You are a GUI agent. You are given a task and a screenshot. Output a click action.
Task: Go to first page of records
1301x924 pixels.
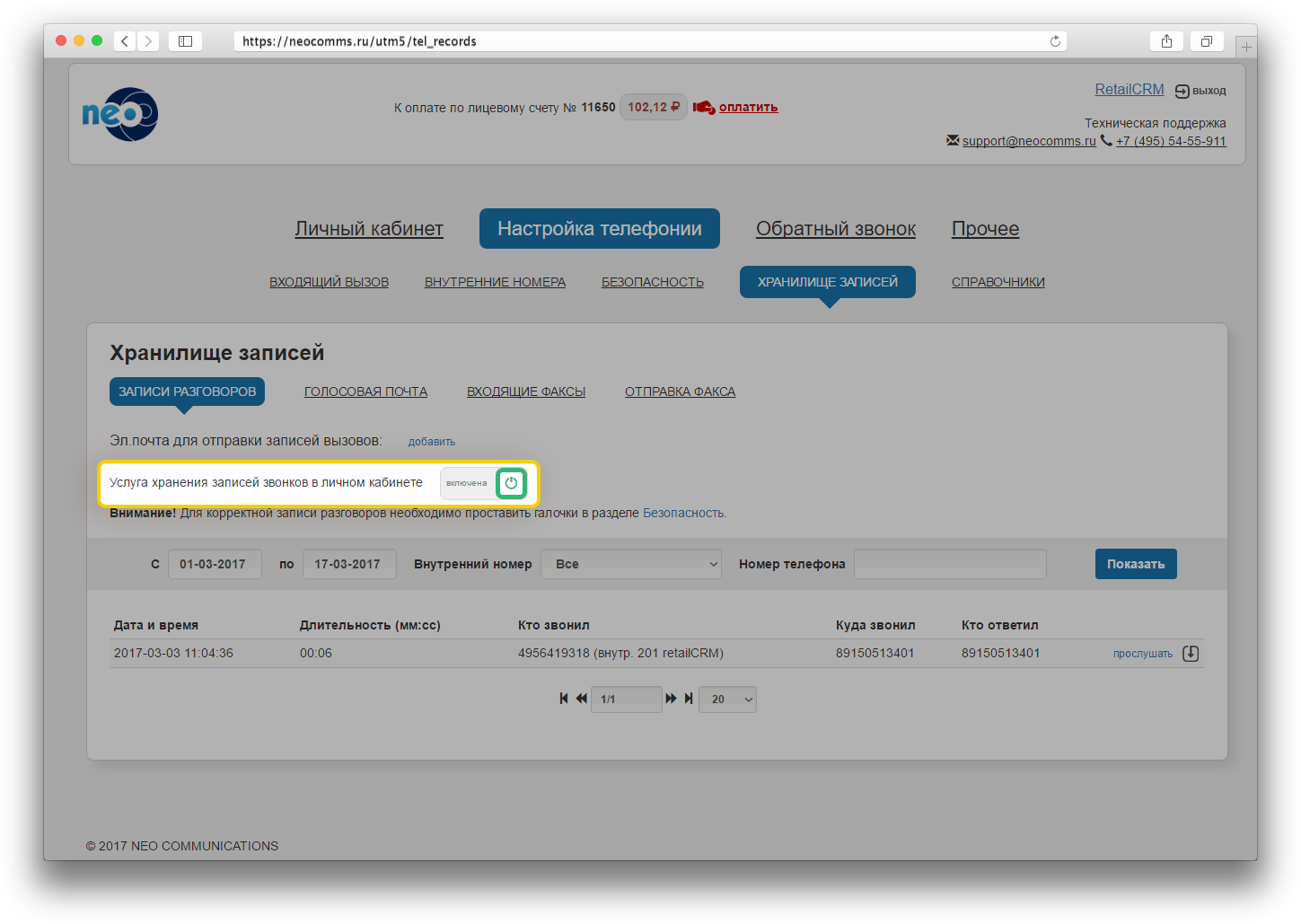coord(564,699)
